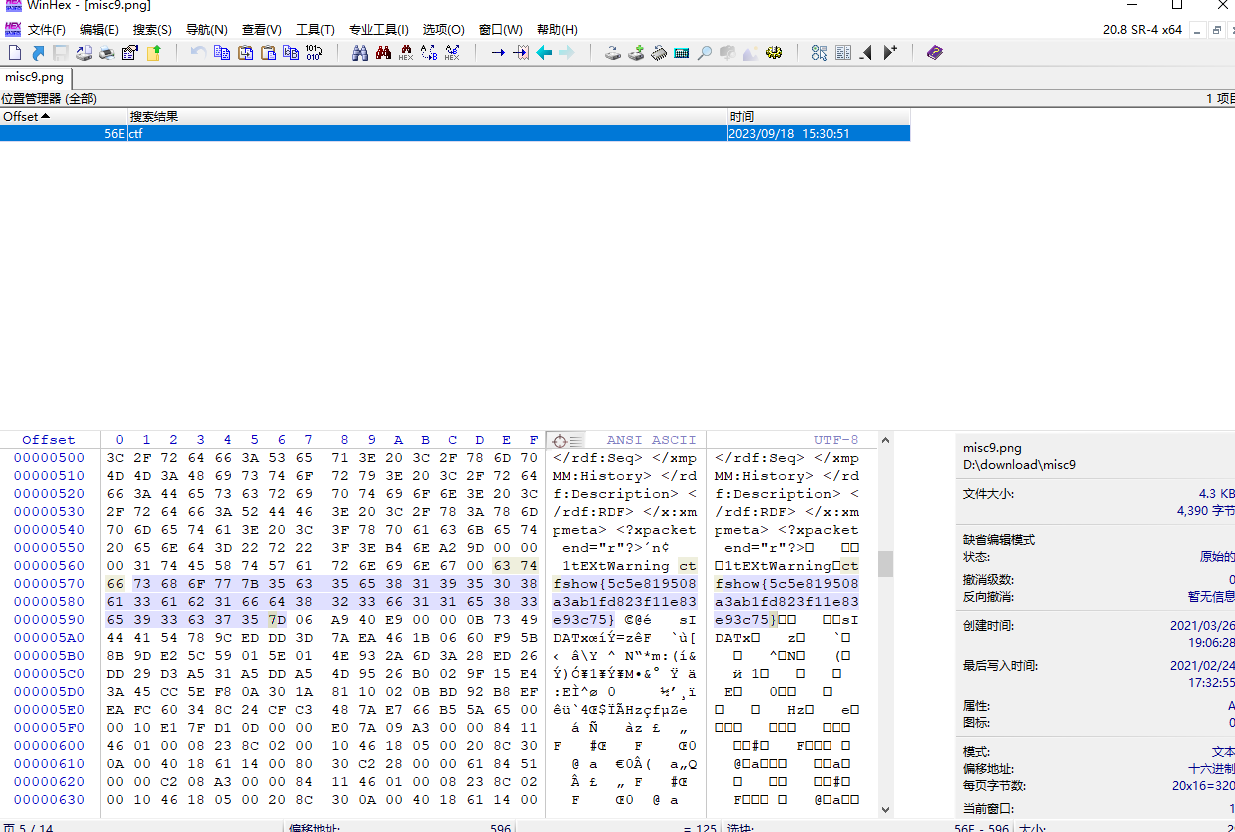Viewport: 1235px width, 832px height.
Task: Click the Open Disk toolbar icon
Action: 613,53
